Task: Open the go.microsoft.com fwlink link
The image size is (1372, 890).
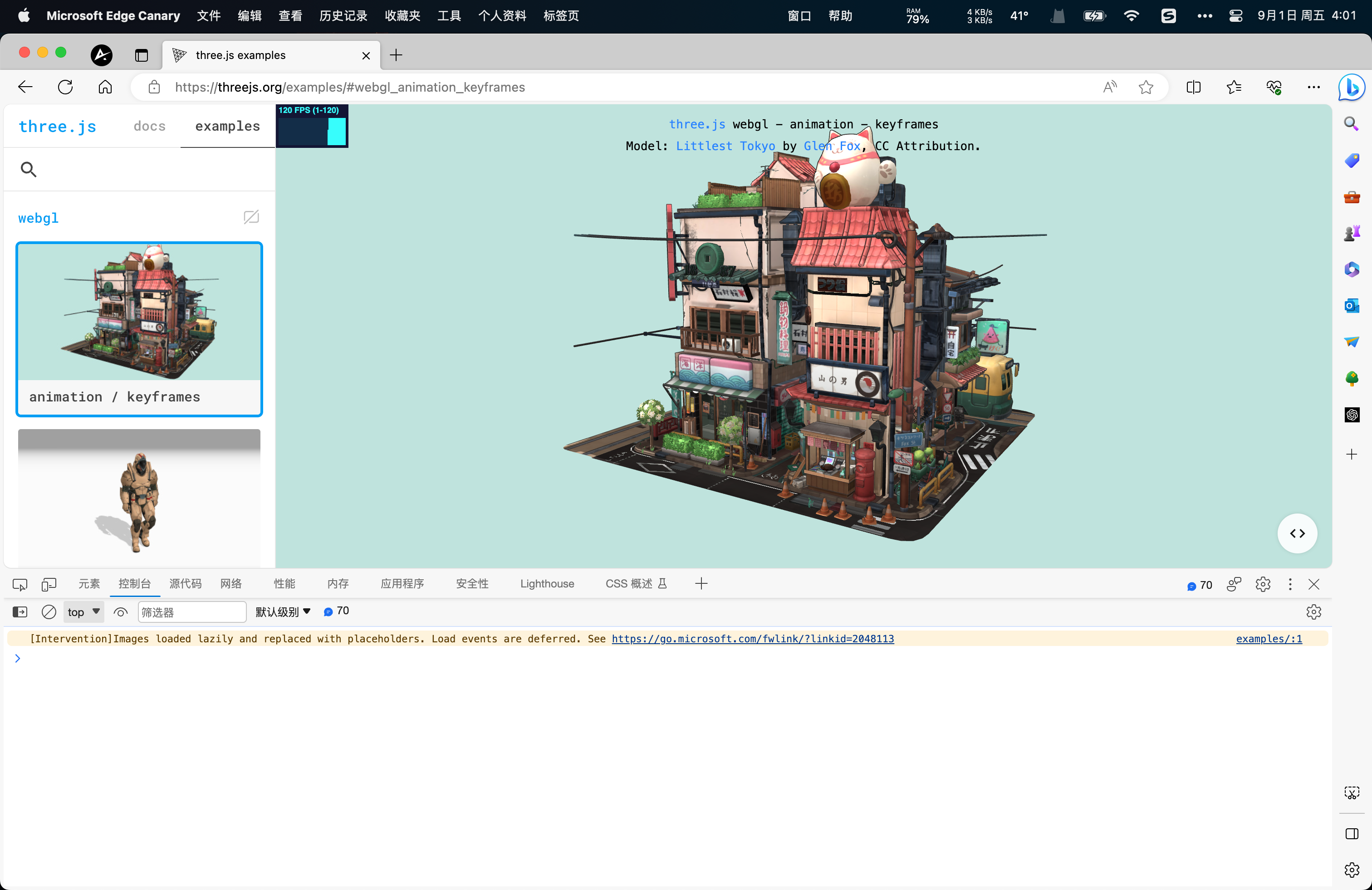Action: [x=752, y=639]
